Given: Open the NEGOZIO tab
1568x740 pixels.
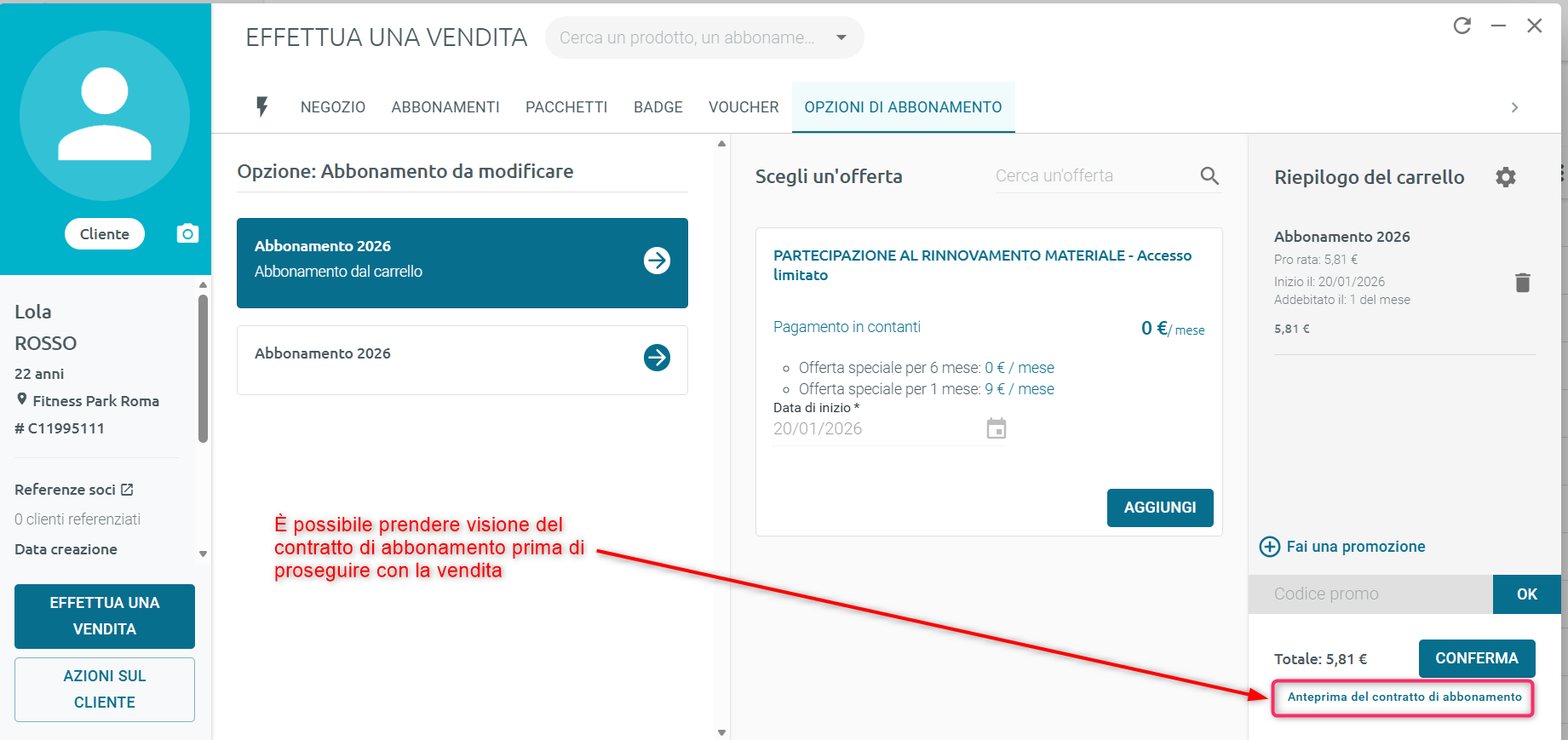Looking at the screenshot, I should (333, 107).
